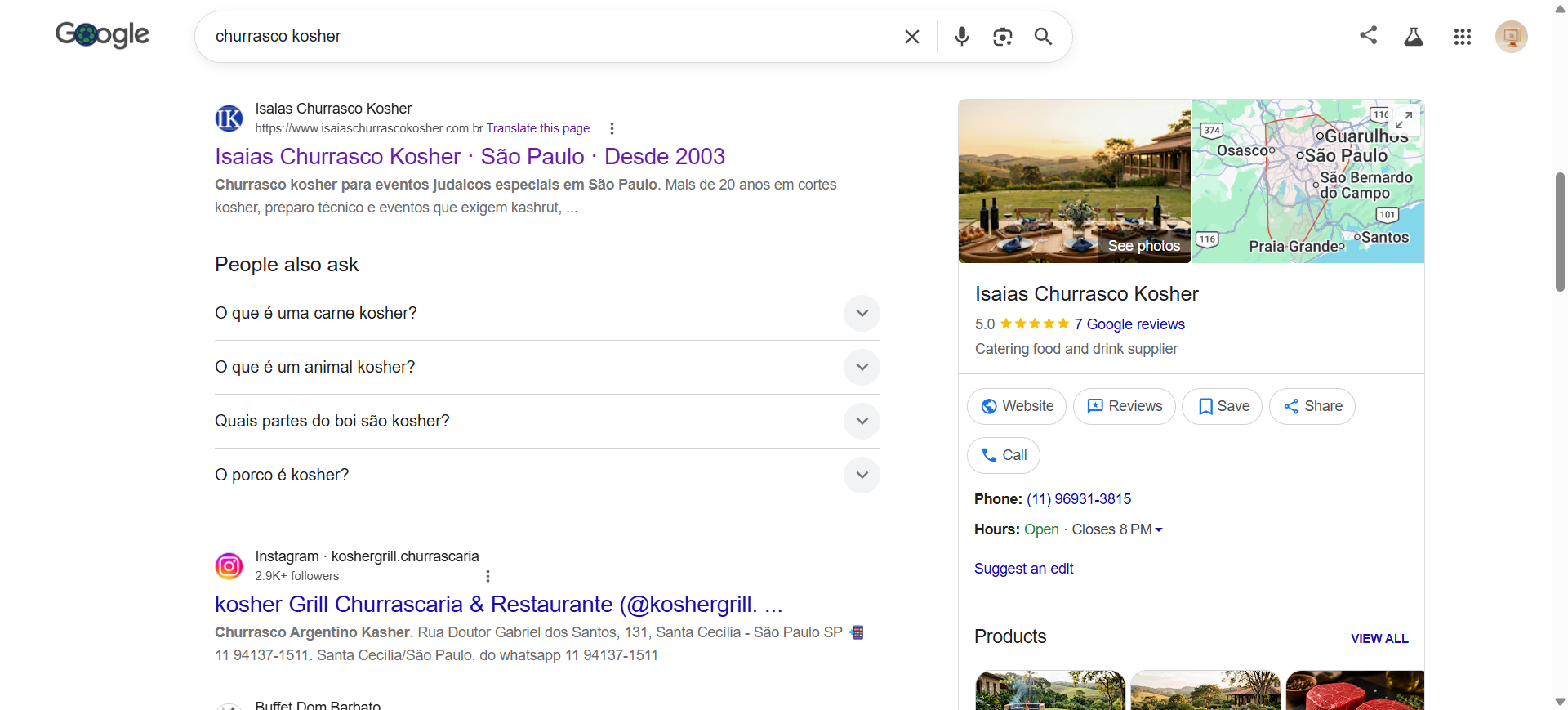The image size is (1568, 710).
Task: Click the magnifying glass search icon
Action: (x=1043, y=37)
